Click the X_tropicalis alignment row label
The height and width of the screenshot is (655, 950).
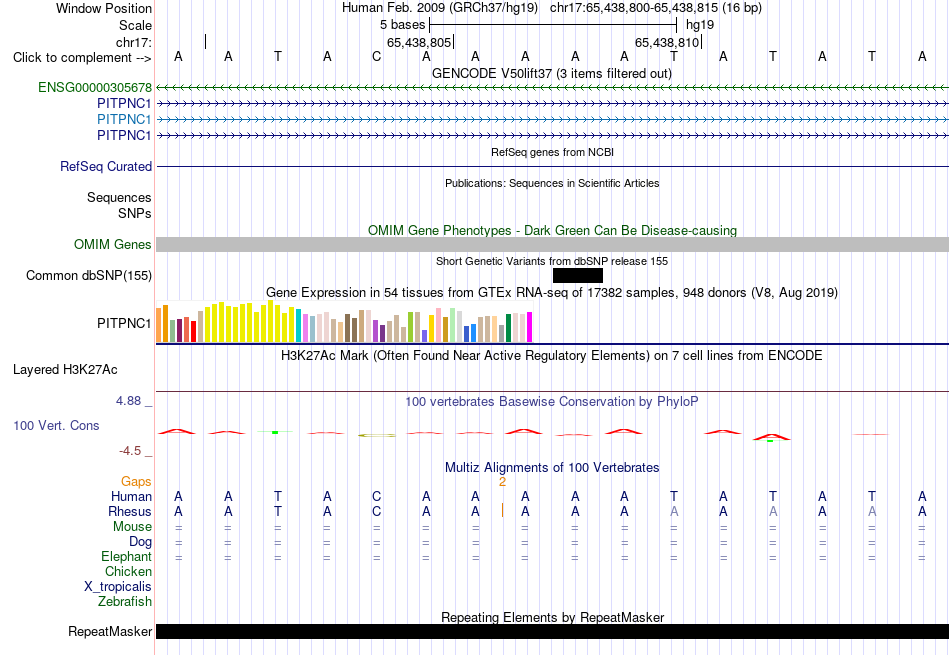click(118, 587)
